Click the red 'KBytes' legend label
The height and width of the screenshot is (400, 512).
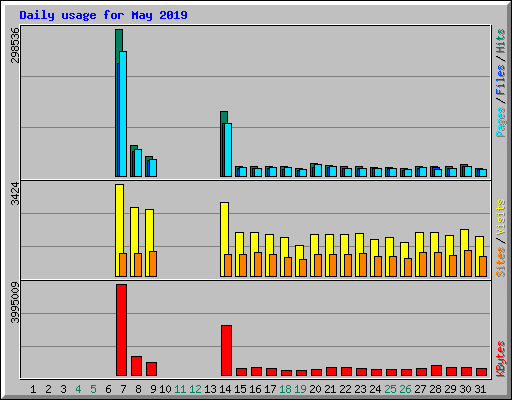[x=500, y=359]
